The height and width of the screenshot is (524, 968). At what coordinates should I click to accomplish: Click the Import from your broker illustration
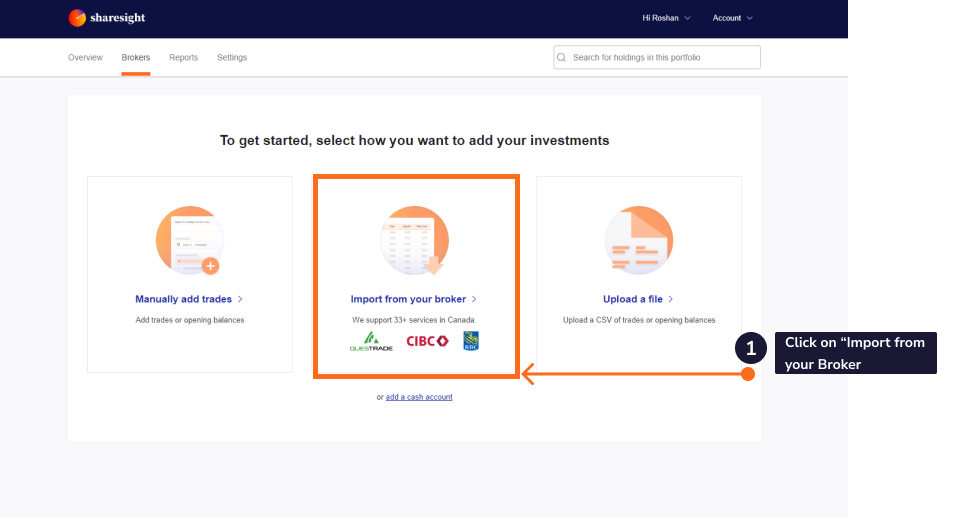414,240
